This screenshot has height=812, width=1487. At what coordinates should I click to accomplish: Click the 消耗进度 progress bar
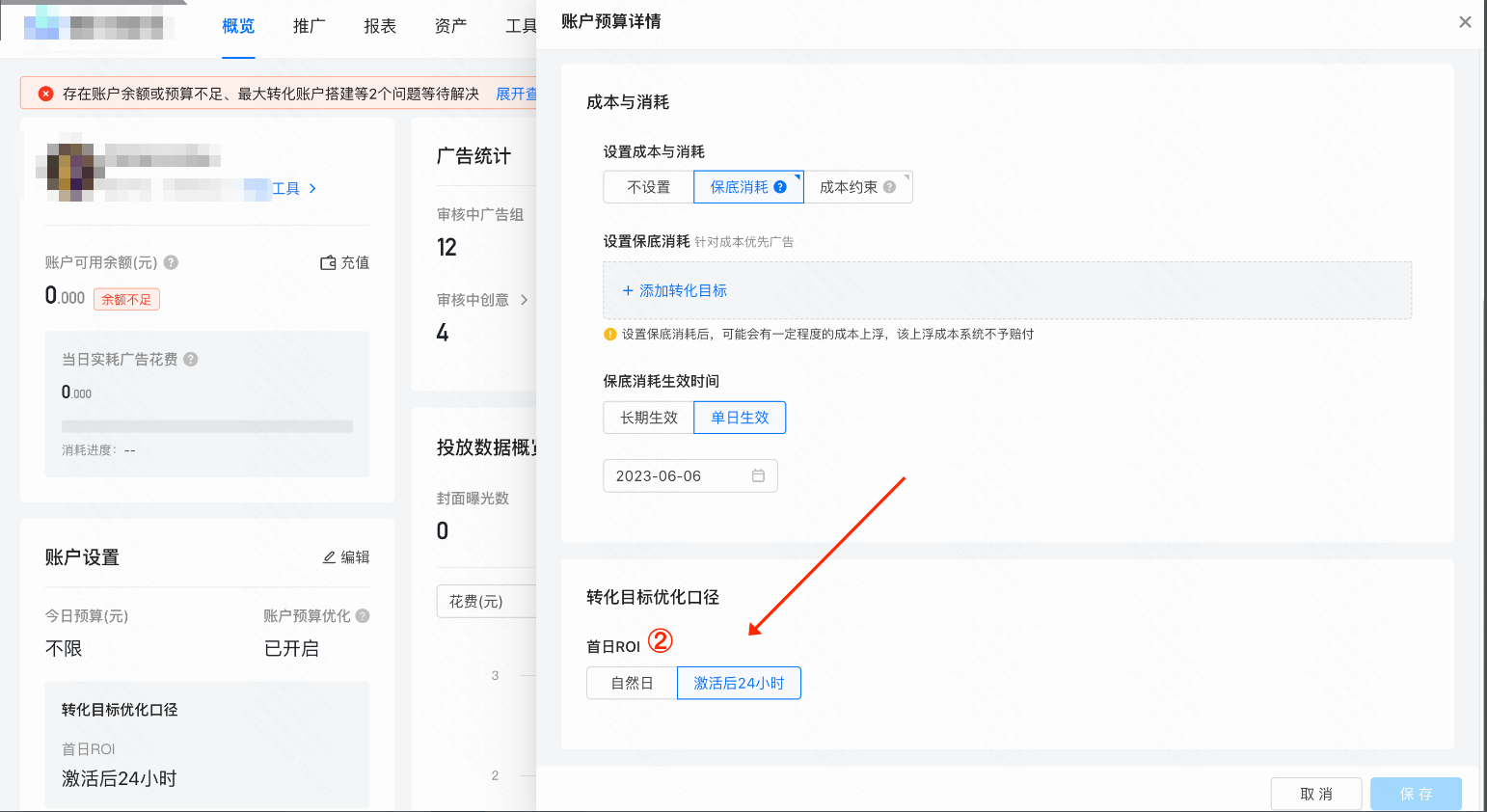pyautogui.click(x=207, y=425)
